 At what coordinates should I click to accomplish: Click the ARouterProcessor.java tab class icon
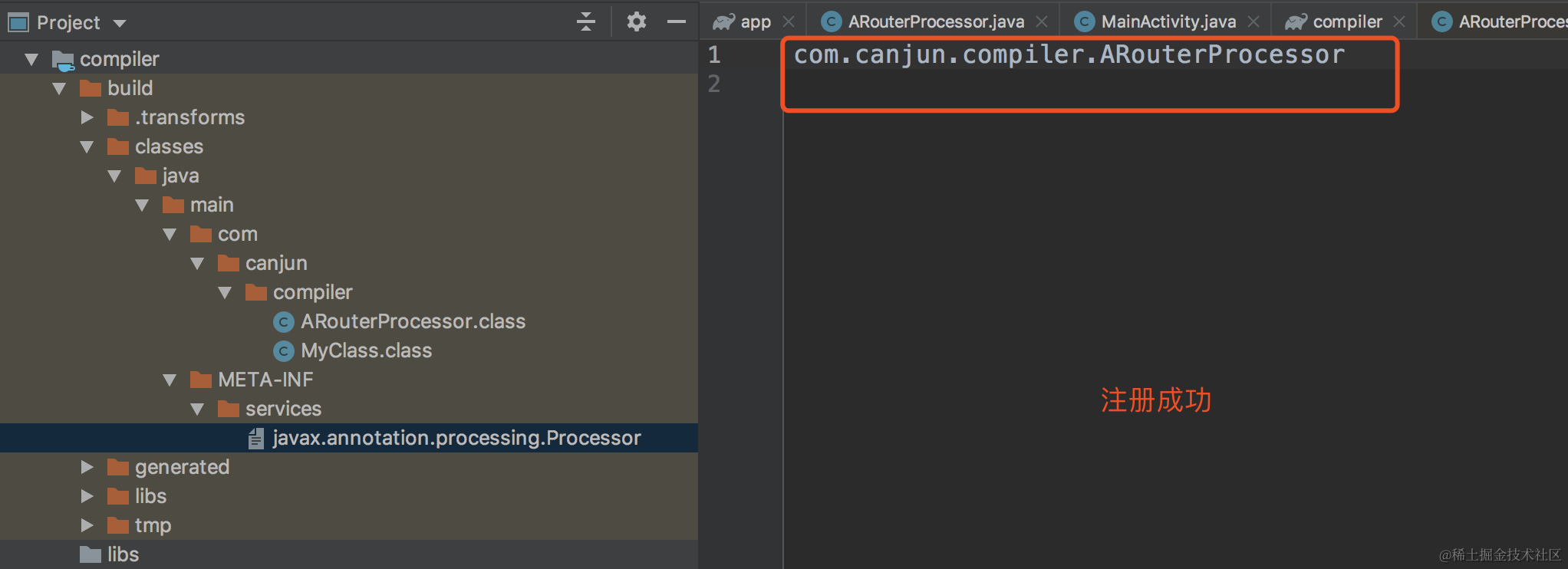point(831,21)
